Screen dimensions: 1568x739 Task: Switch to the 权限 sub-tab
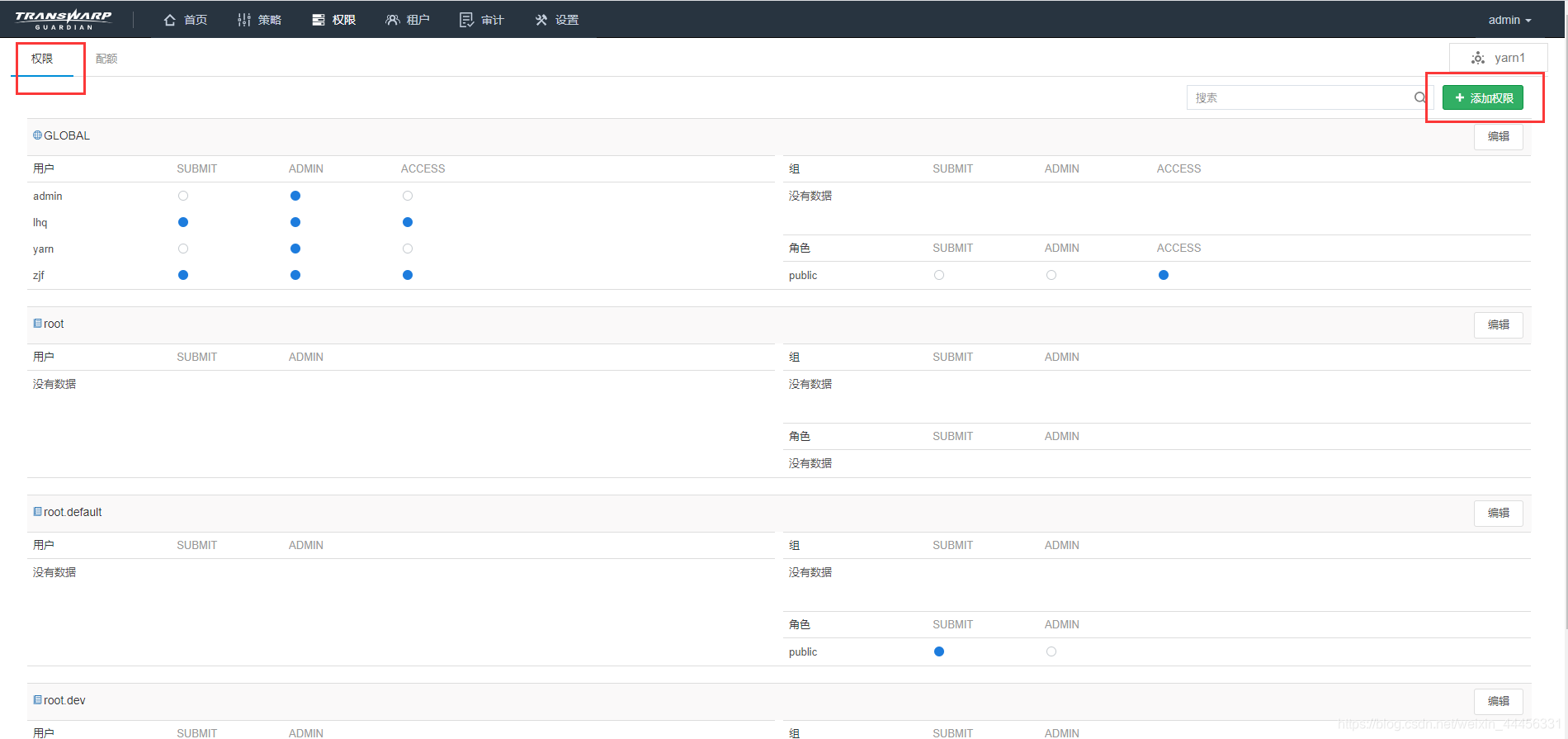42,59
